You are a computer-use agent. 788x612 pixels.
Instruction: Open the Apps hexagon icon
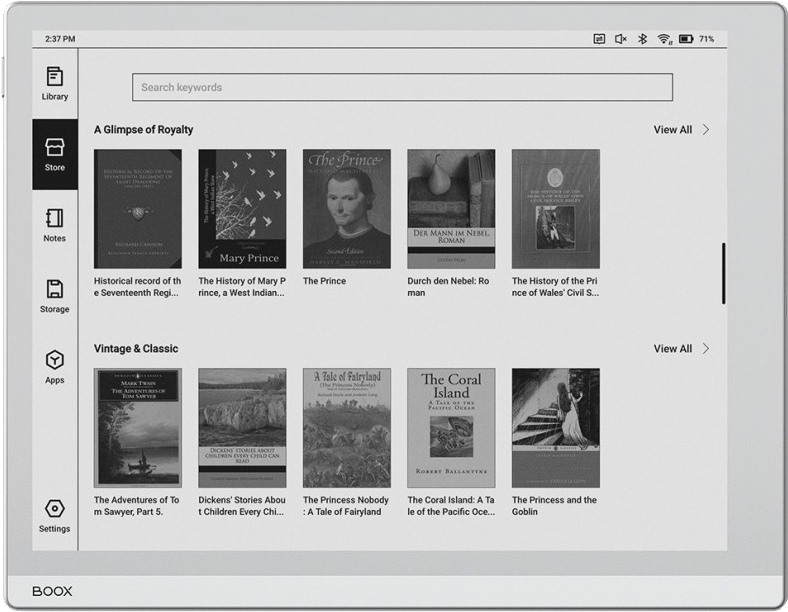tap(54, 360)
